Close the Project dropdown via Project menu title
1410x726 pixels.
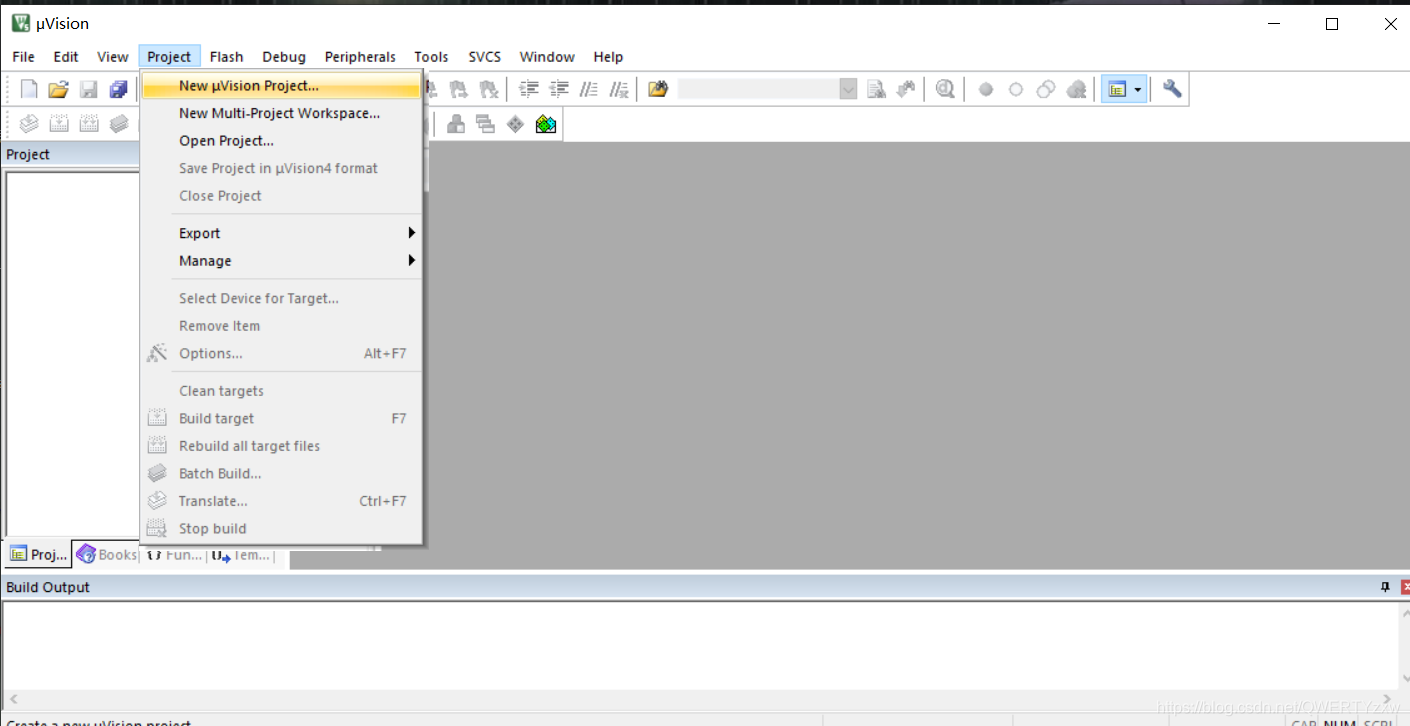(169, 57)
